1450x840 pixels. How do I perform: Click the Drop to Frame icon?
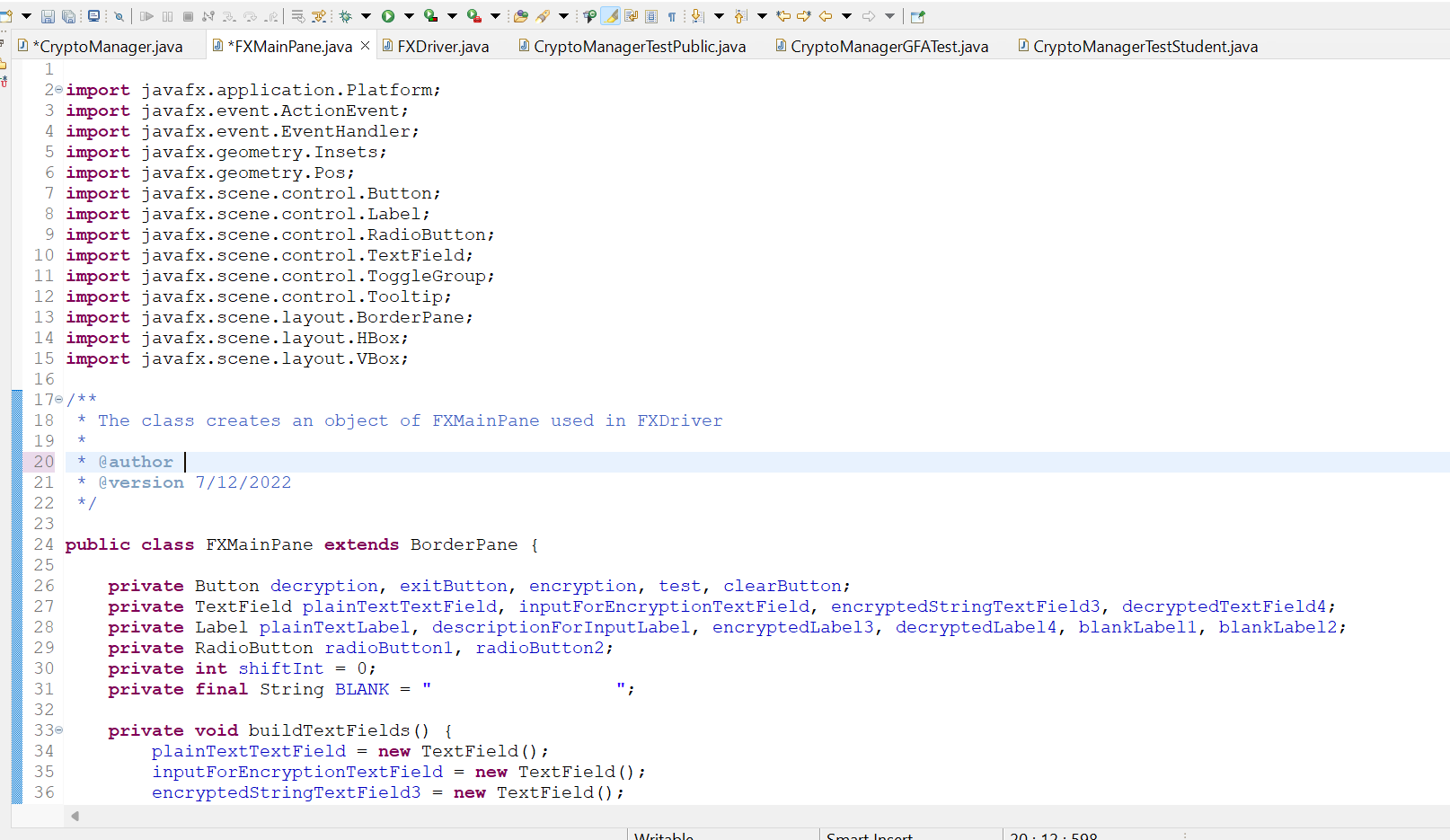point(297,16)
